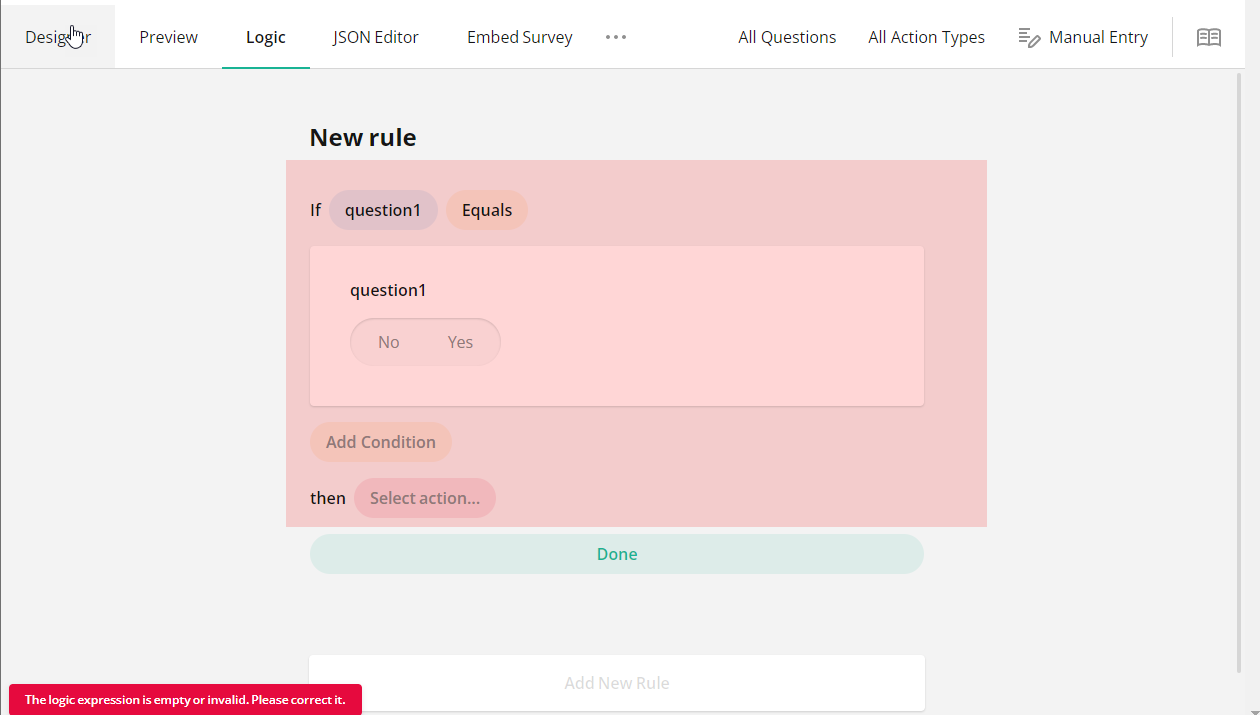Image resolution: width=1260 pixels, height=715 pixels.
Task: Open the question1 condition selector
Action: click(383, 210)
